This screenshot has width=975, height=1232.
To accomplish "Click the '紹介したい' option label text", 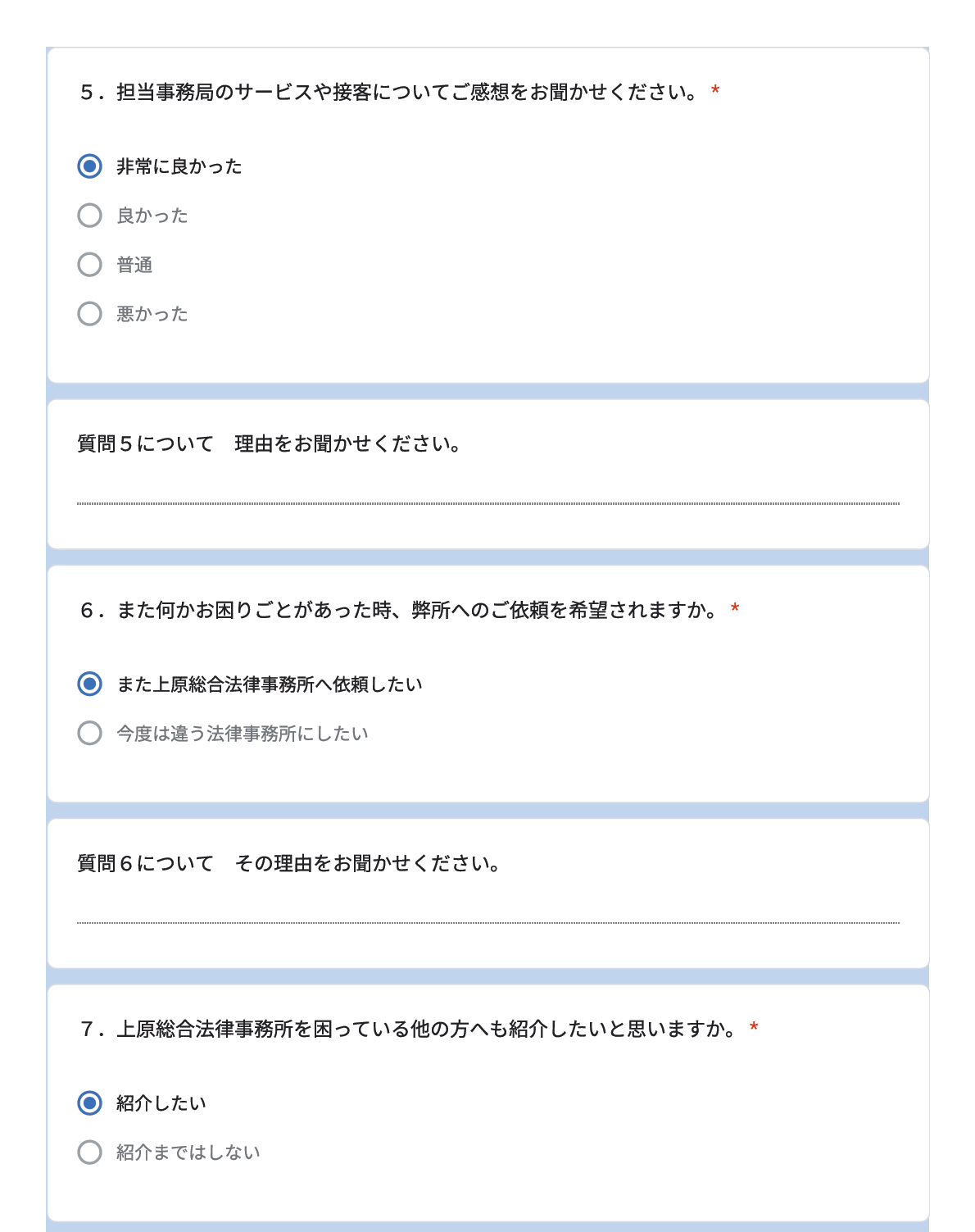I will point(161,1103).
